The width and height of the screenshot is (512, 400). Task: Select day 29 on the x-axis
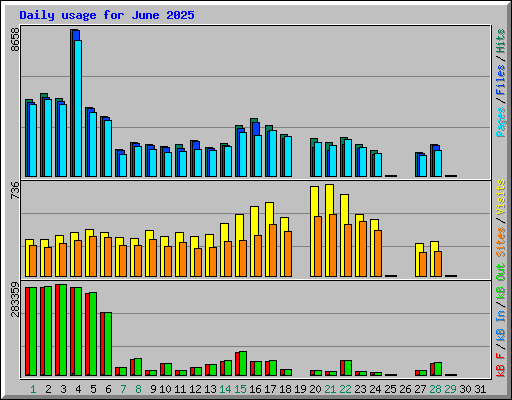[450, 389]
